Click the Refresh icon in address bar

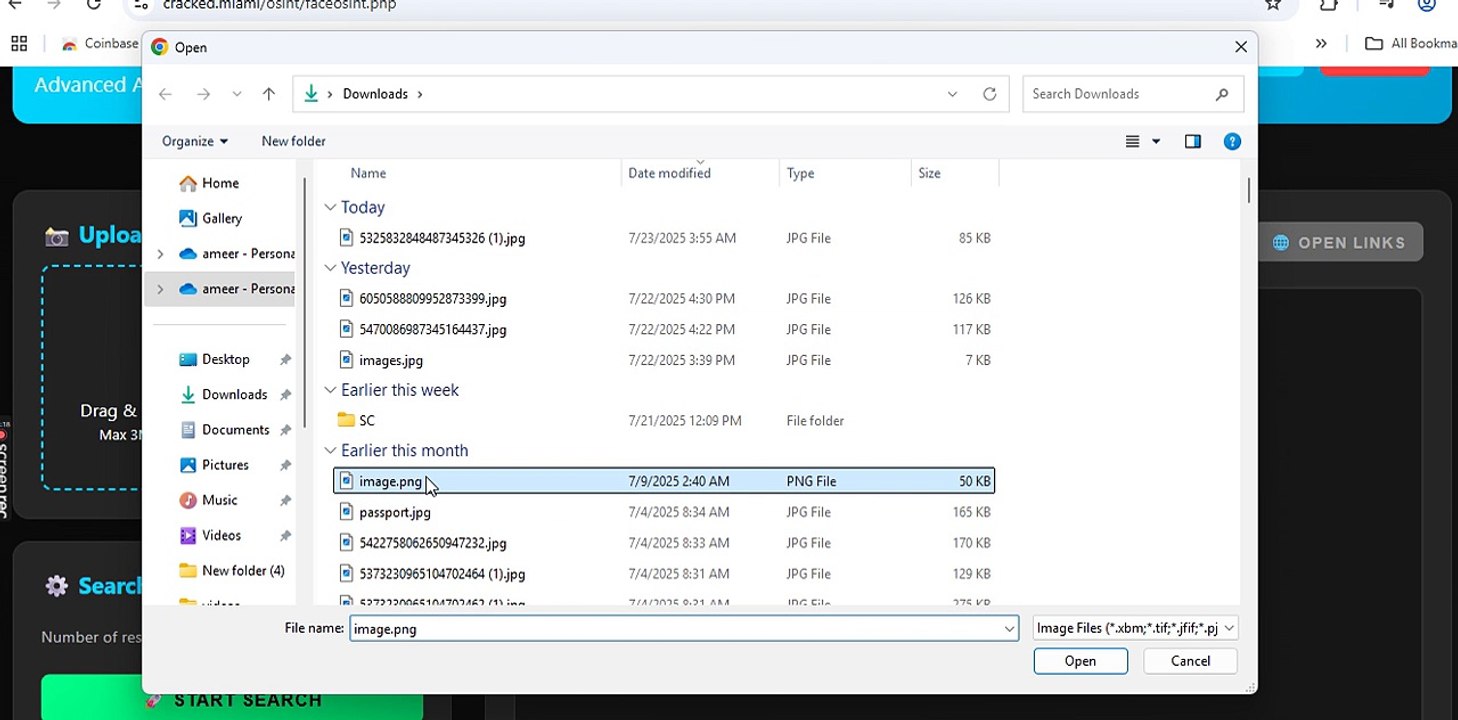[989, 94]
